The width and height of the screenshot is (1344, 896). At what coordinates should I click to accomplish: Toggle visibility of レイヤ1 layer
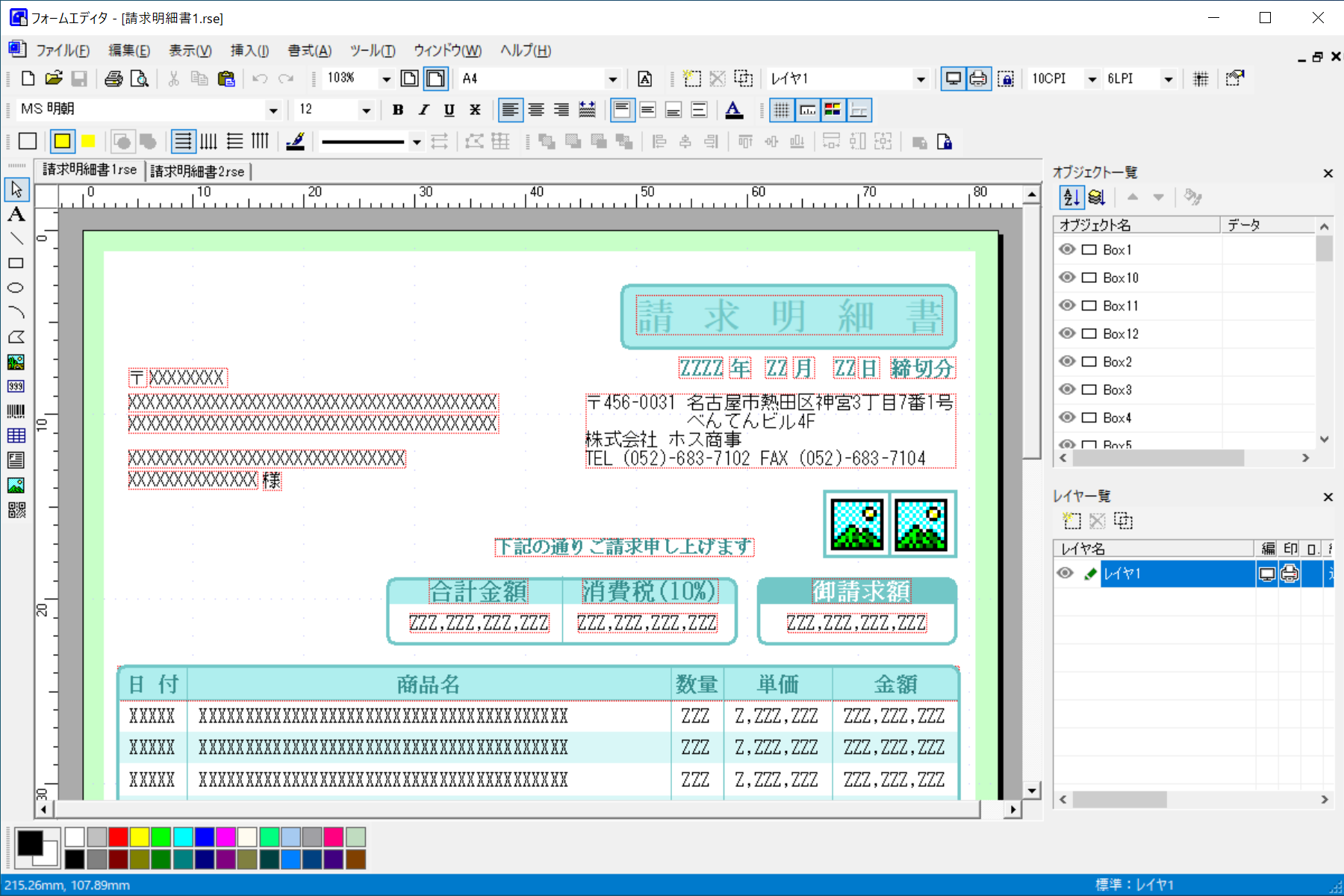(x=1065, y=573)
